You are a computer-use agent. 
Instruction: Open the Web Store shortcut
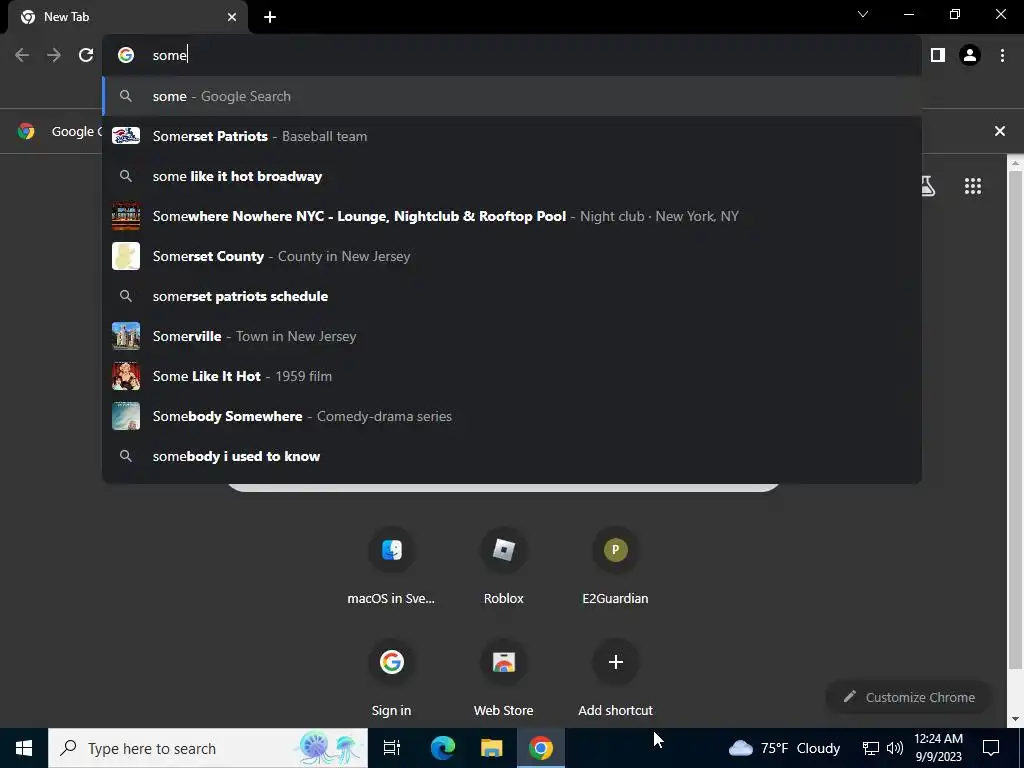click(x=504, y=678)
